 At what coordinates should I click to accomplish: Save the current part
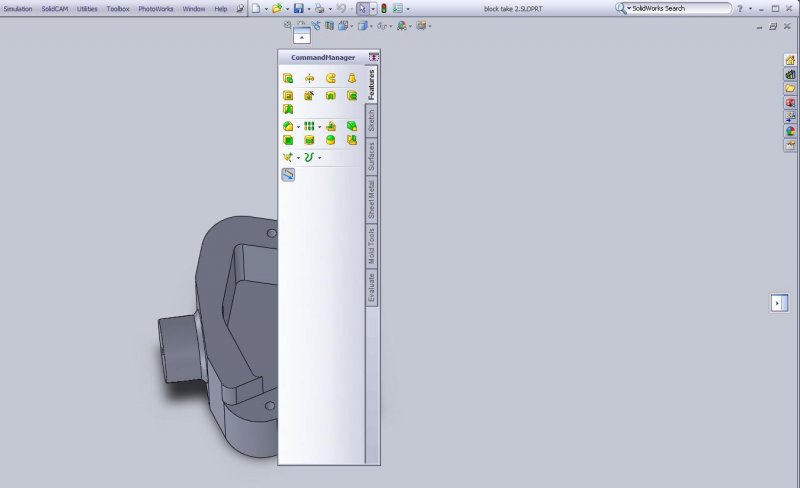(x=299, y=9)
